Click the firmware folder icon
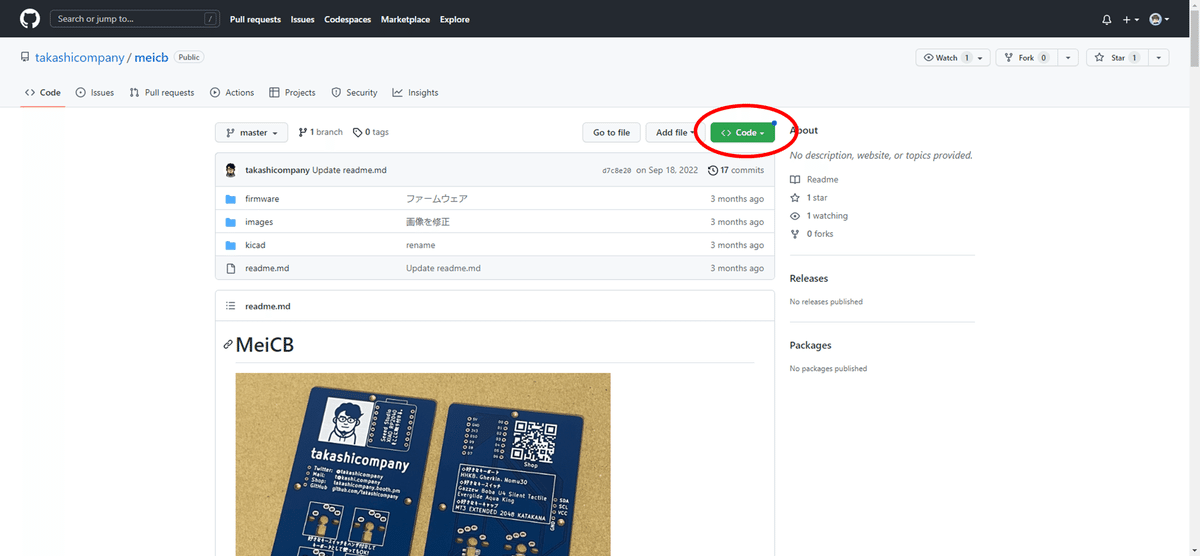 point(231,199)
